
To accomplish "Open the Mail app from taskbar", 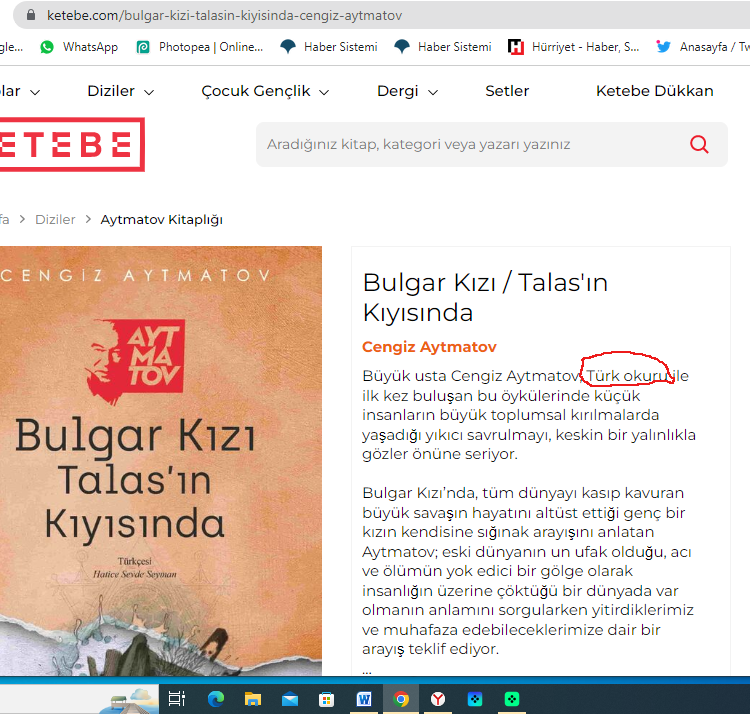I will pyautogui.click(x=290, y=700).
